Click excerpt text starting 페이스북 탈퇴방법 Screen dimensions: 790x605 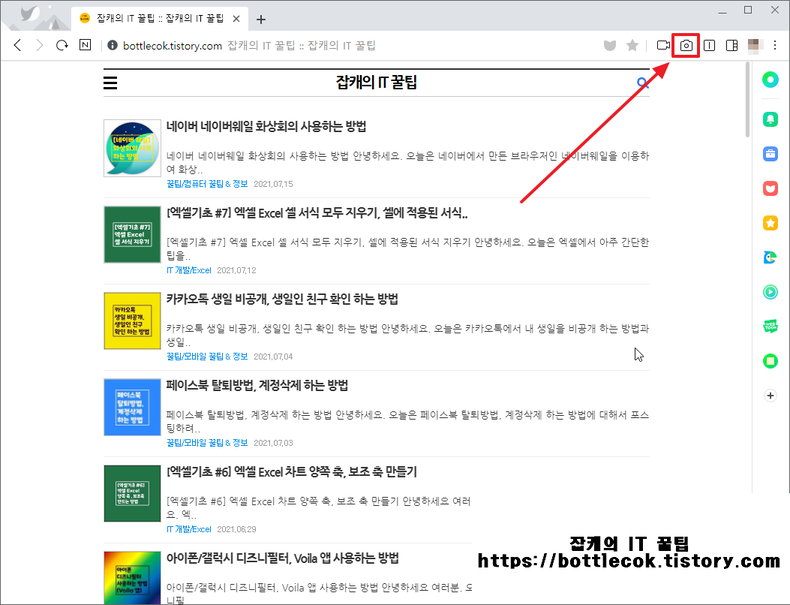(408, 422)
